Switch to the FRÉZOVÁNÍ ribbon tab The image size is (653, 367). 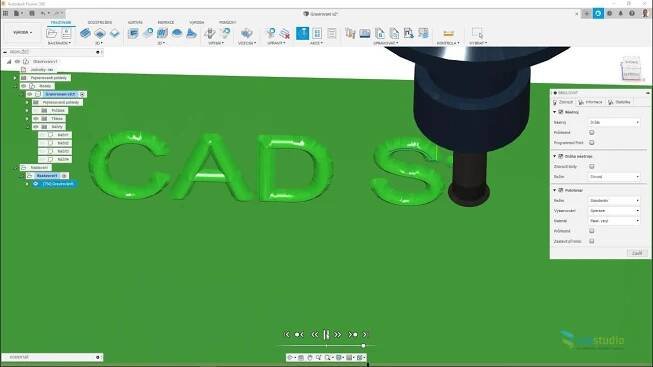pos(61,22)
